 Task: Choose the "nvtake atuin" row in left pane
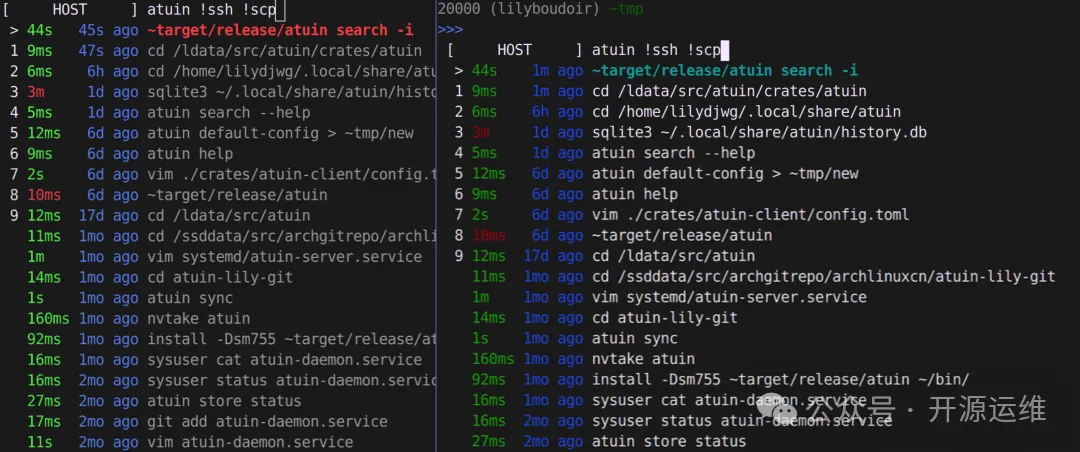[198, 319]
